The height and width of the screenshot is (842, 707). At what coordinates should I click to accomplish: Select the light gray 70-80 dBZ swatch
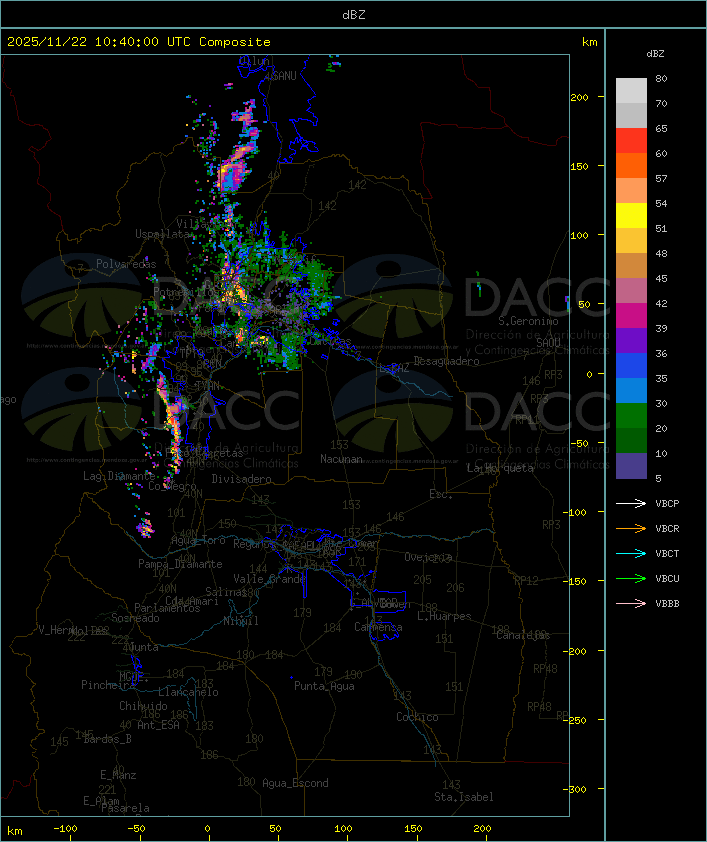631,91
